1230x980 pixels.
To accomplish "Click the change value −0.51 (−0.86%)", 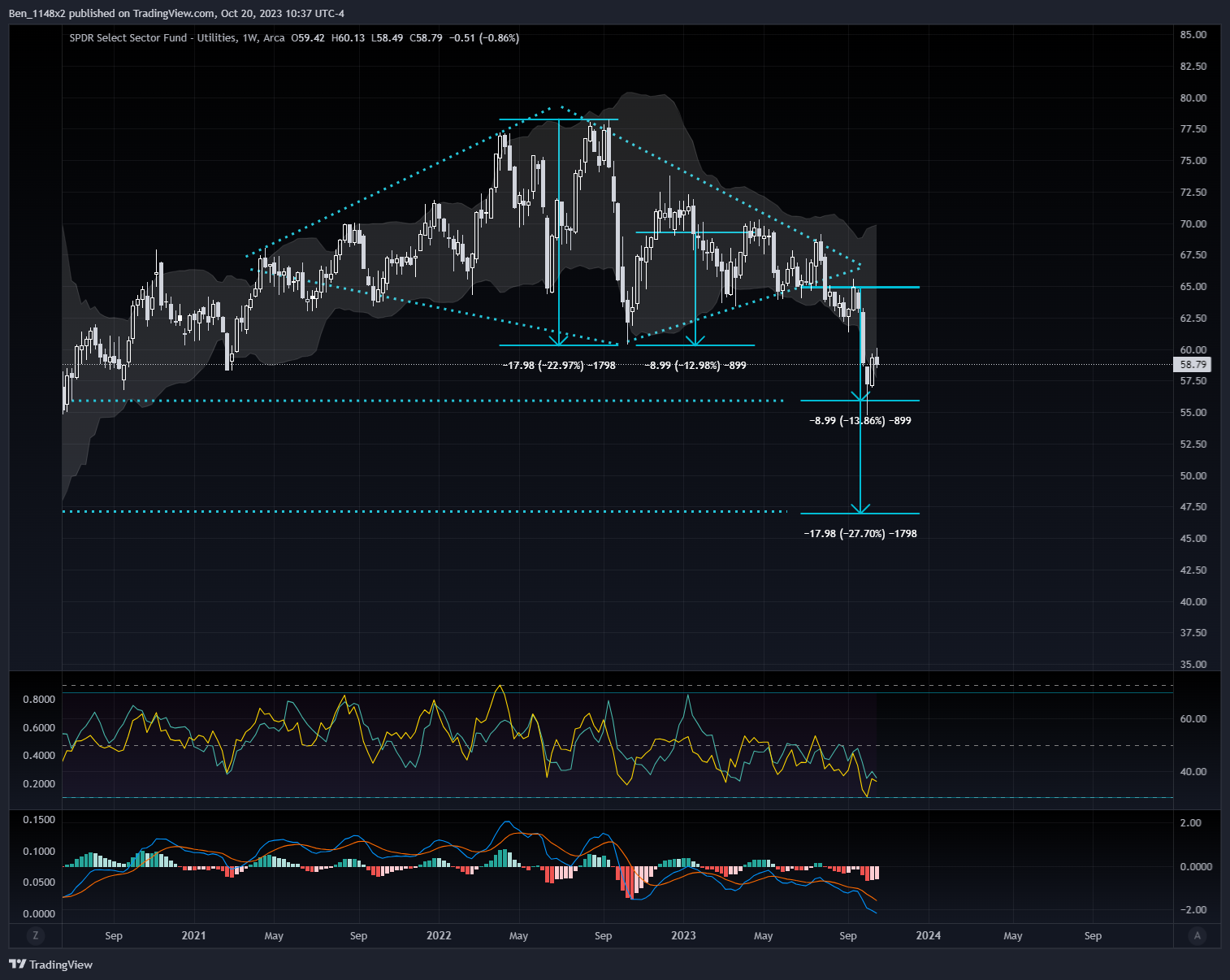I will point(484,37).
